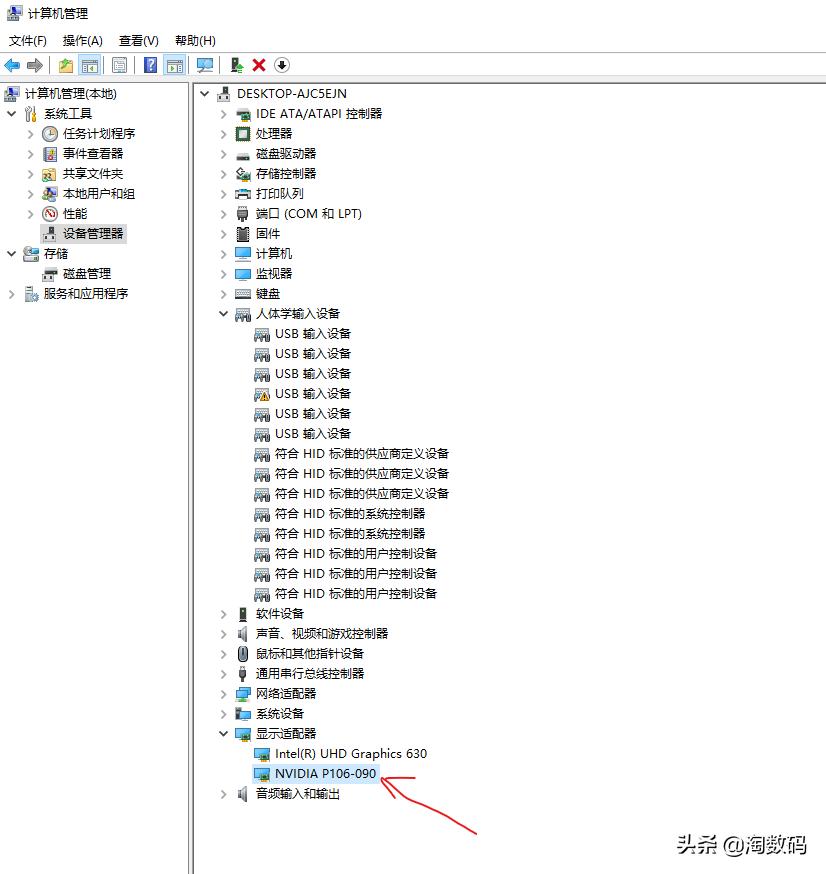Viewport: 826px width, 874px height.
Task: Expand the 显示适配器 tree node
Action: pos(223,733)
